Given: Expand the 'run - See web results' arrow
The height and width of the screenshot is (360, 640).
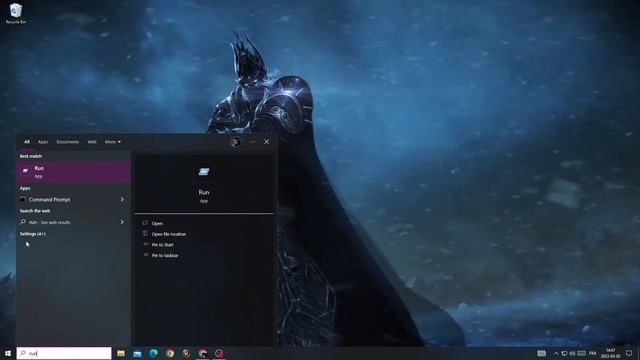Looking at the screenshot, I should coord(122,222).
